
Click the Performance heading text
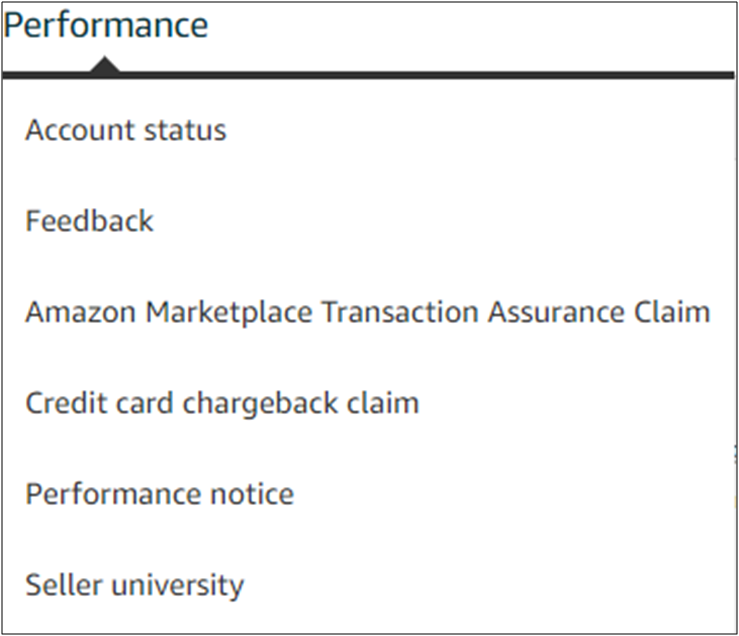106,26
